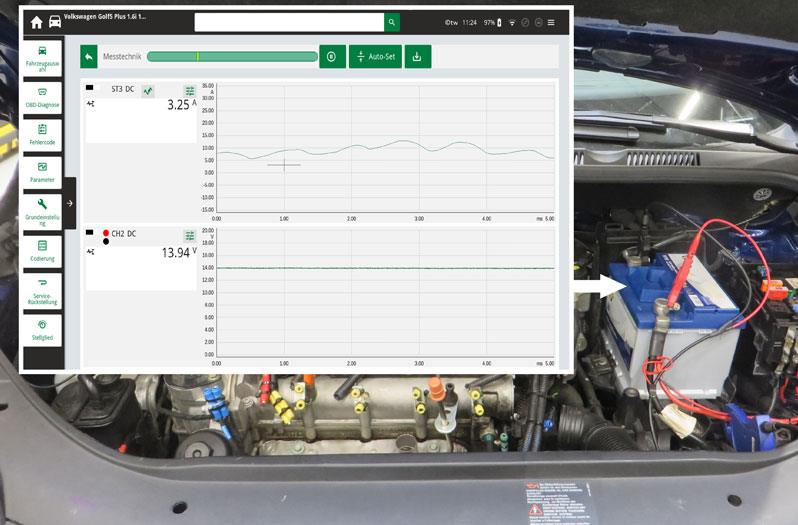Go to the home screen
Viewport: 798px width, 525px height.
click(x=36, y=22)
